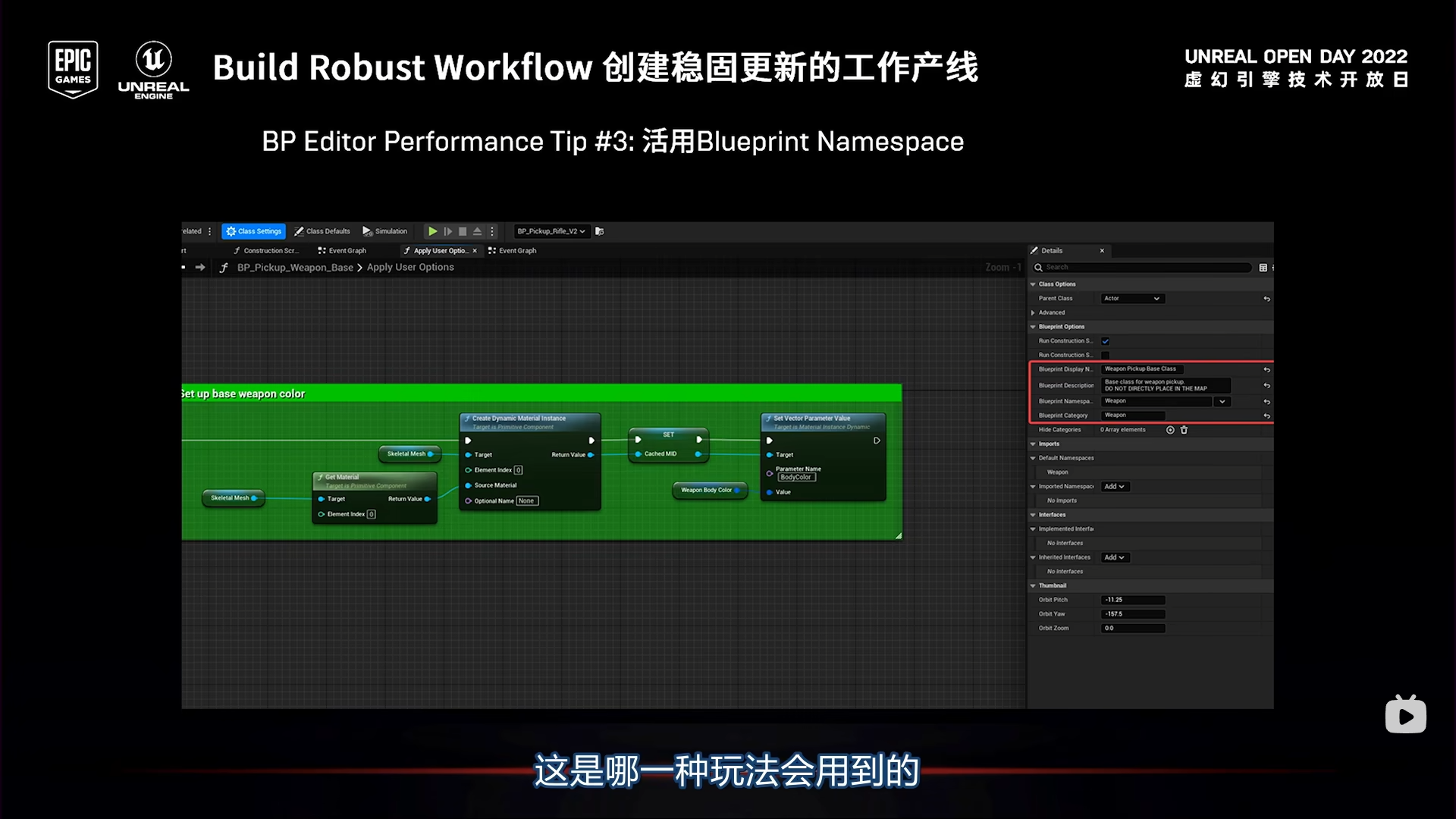
Task: Switch to the rightmost Event Graph tab
Action: (513, 251)
